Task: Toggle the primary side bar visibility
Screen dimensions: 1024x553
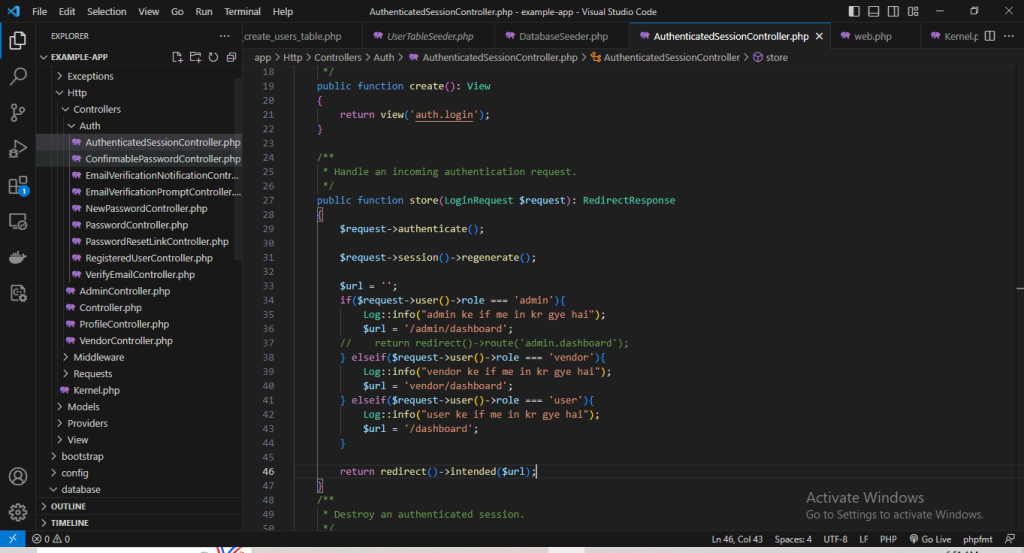Action: coord(853,11)
